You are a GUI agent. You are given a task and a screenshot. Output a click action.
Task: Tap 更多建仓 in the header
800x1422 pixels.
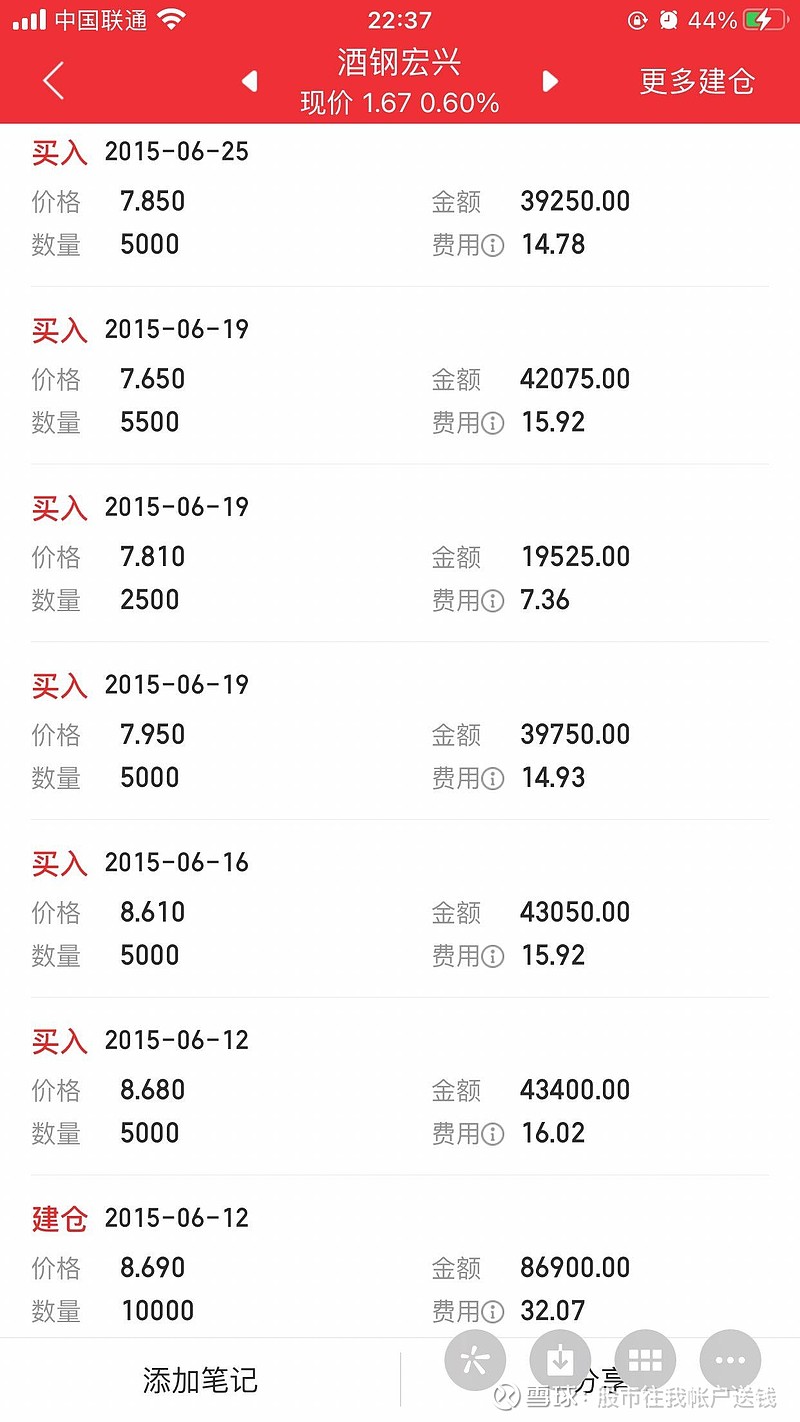pyautogui.click(x=697, y=81)
